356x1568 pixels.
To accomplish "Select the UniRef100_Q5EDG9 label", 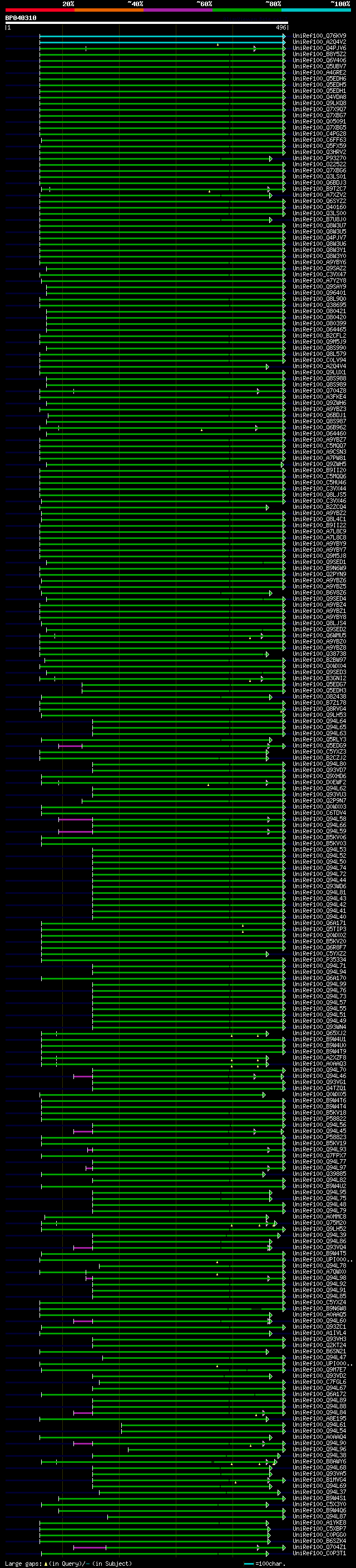I will (x=319, y=746).
